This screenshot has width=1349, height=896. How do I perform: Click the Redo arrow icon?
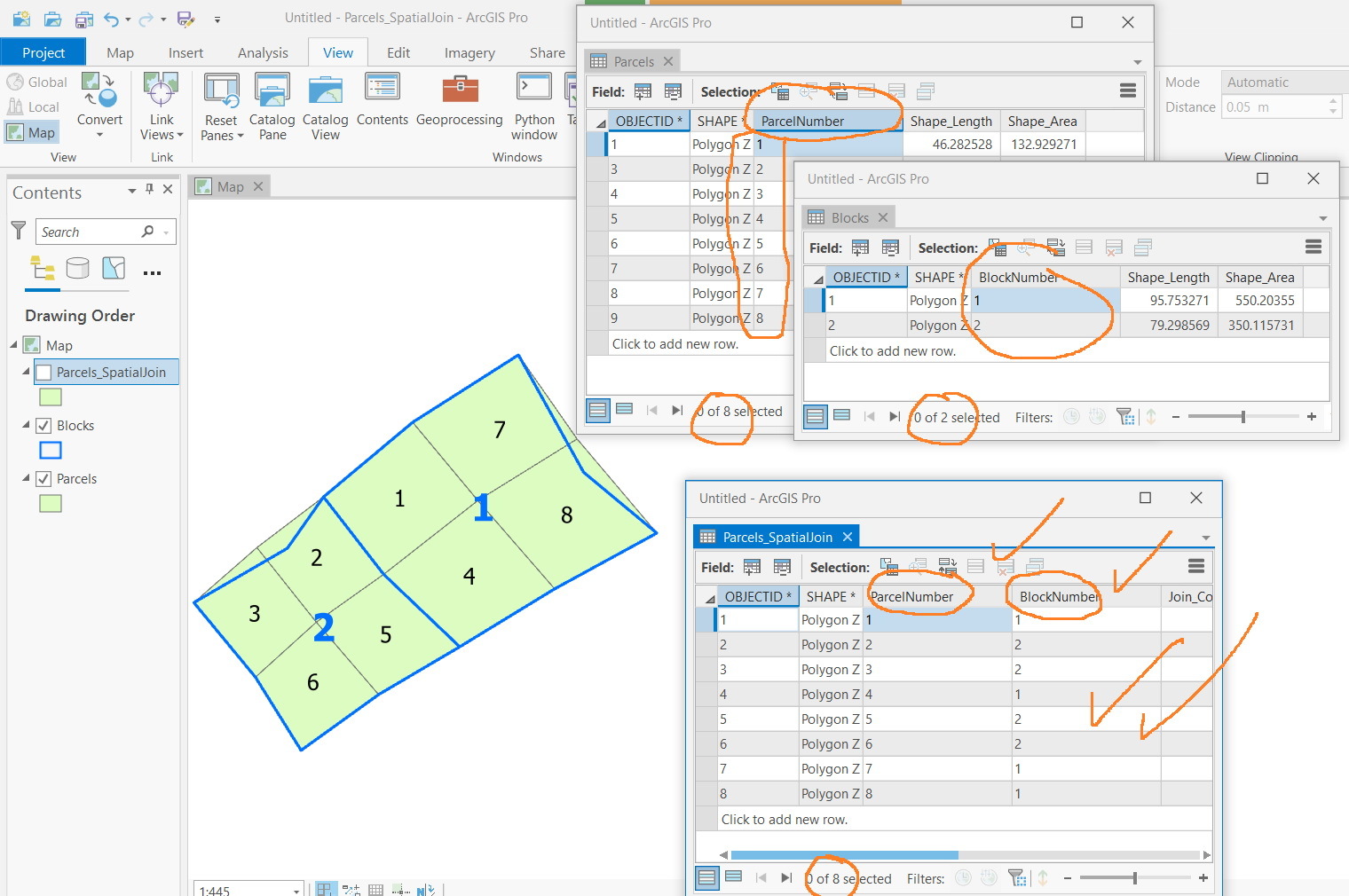pyautogui.click(x=146, y=18)
